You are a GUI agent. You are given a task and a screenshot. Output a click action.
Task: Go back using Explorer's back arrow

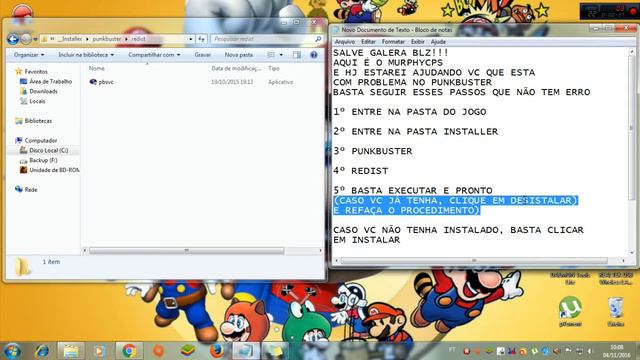pos(13,39)
